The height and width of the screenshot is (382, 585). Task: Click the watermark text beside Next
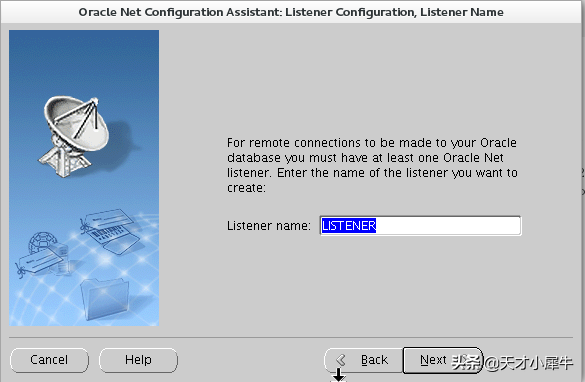pos(512,362)
